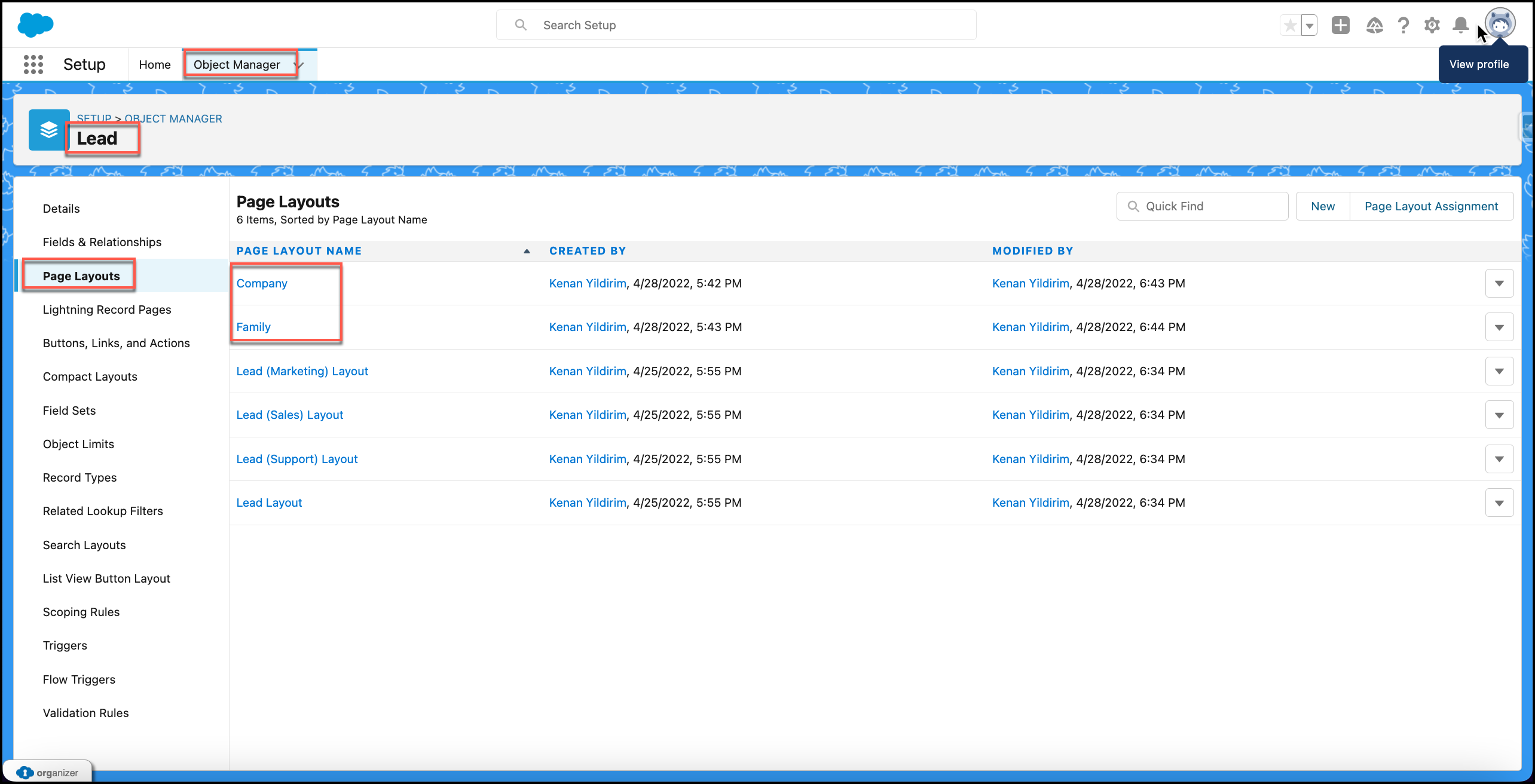Image resolution: width=1535 pixels, height=784 pixels.
Task: Click the Salesforce cloud logo
Action: click(35, 25)
